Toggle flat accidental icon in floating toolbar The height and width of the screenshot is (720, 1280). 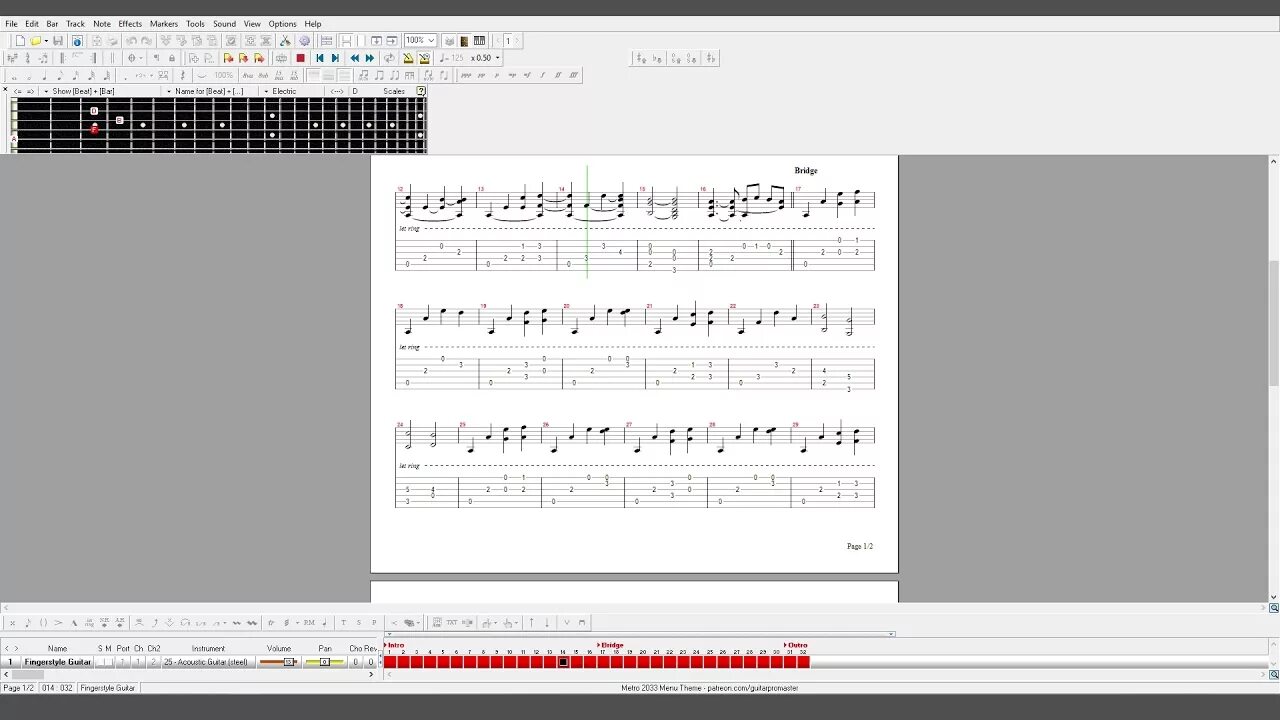(657, 58)
